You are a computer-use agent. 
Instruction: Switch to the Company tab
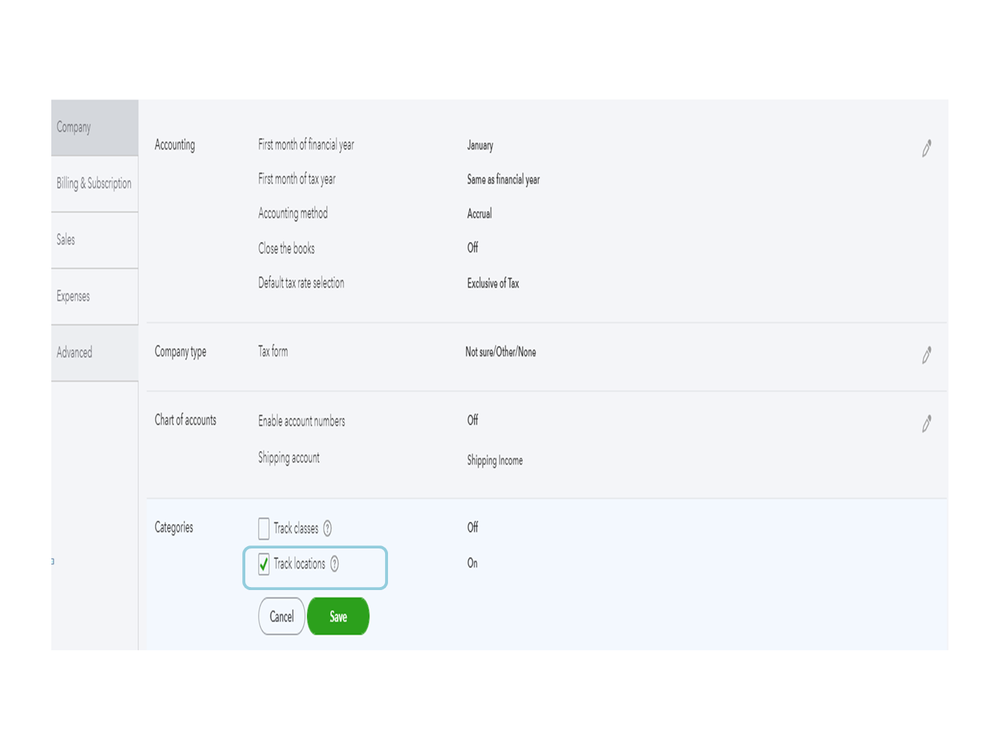[x=94, y=128]
